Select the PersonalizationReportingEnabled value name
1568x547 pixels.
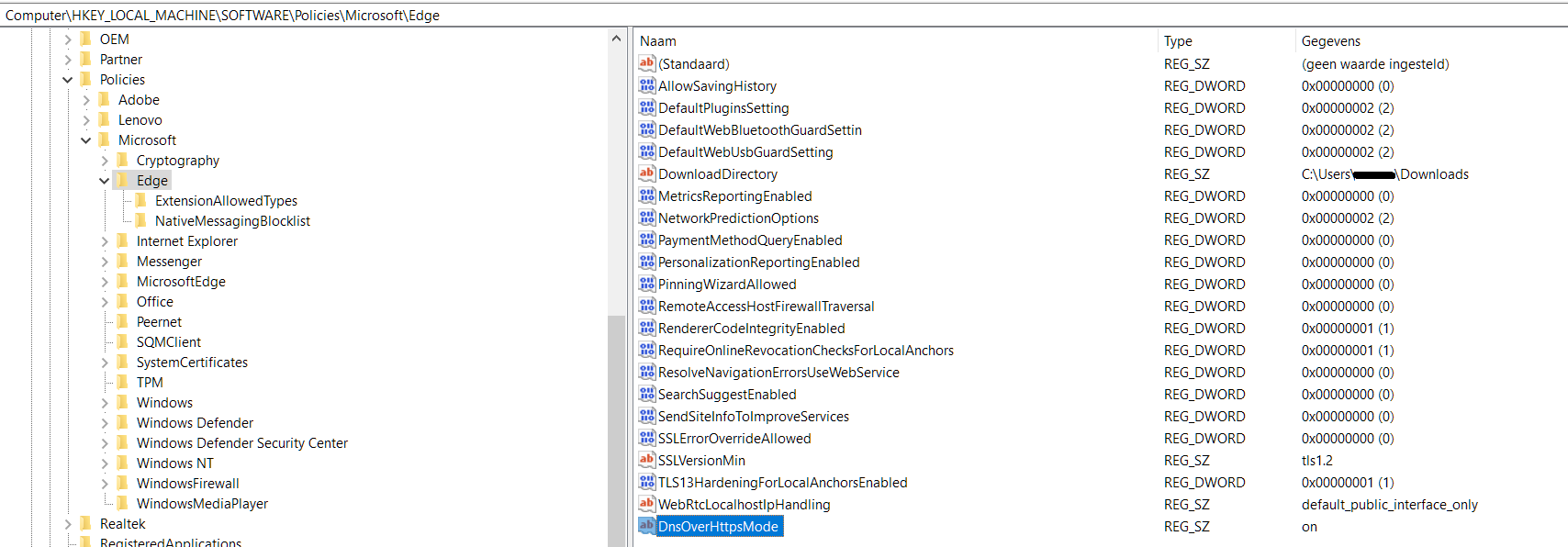coord(759,262)
